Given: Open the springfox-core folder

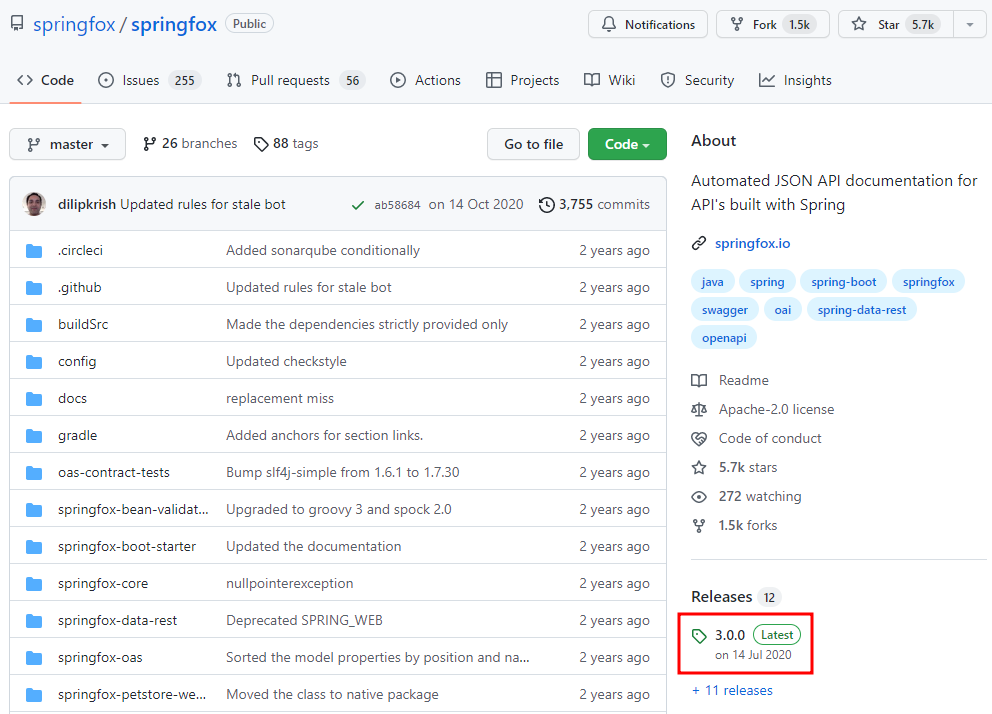Looking at the screenshot, I should (103, 583).
